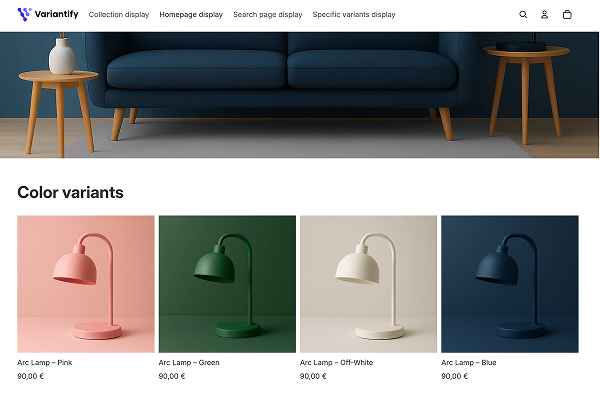Select Homepage display menu item

click(x=191, y=15)
